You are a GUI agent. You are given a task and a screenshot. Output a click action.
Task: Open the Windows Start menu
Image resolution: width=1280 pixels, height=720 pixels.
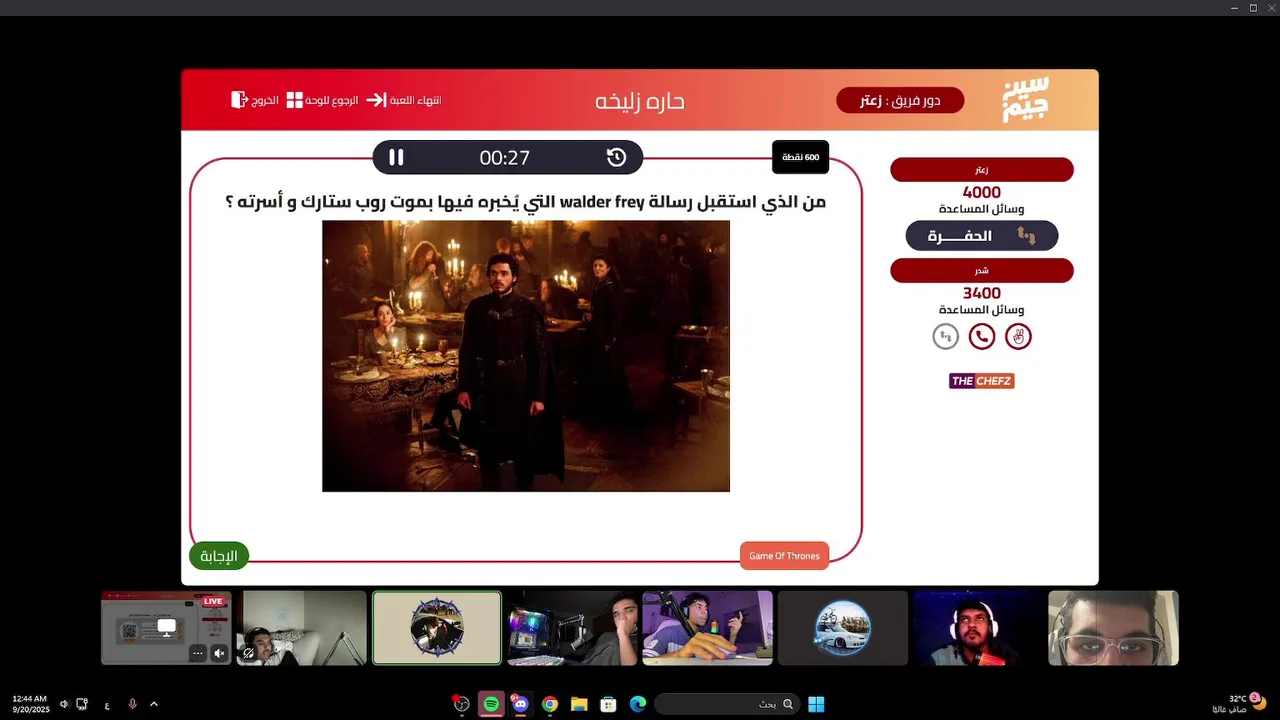coord(816,704)
